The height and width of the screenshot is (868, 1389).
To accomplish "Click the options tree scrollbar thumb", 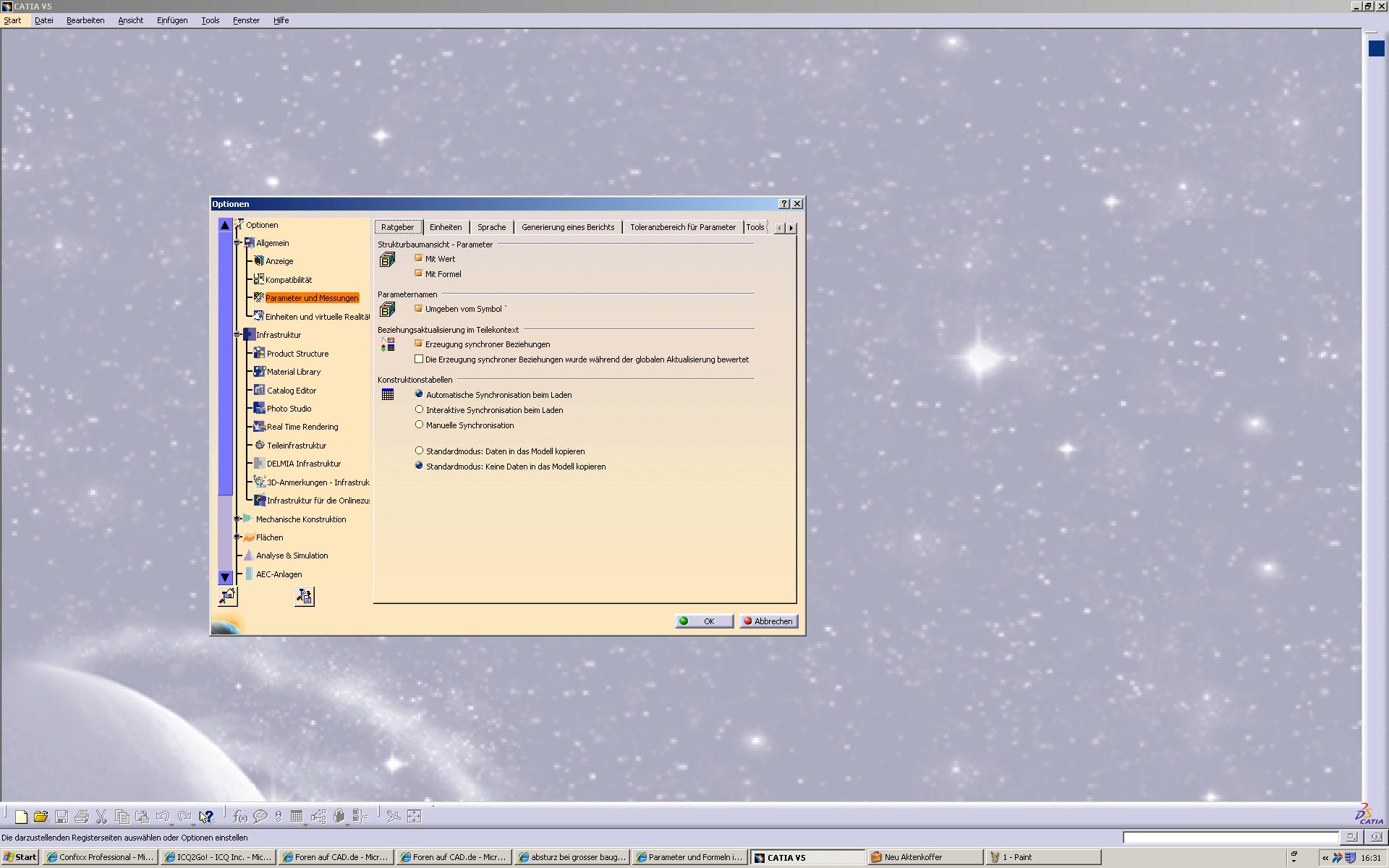I will click(x=225, y=364).
